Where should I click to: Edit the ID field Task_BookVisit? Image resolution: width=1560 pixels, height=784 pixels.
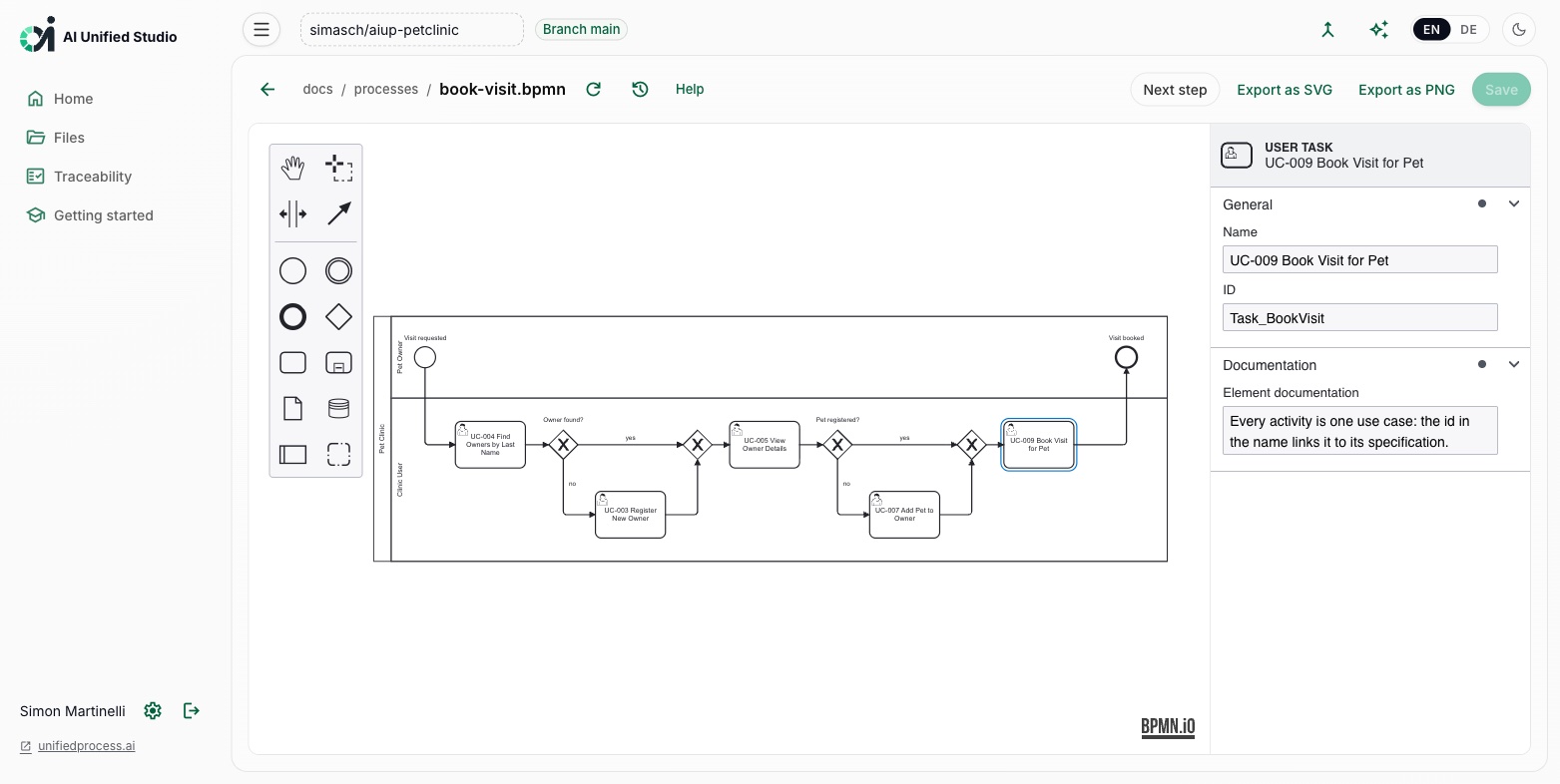(1359, 318)
